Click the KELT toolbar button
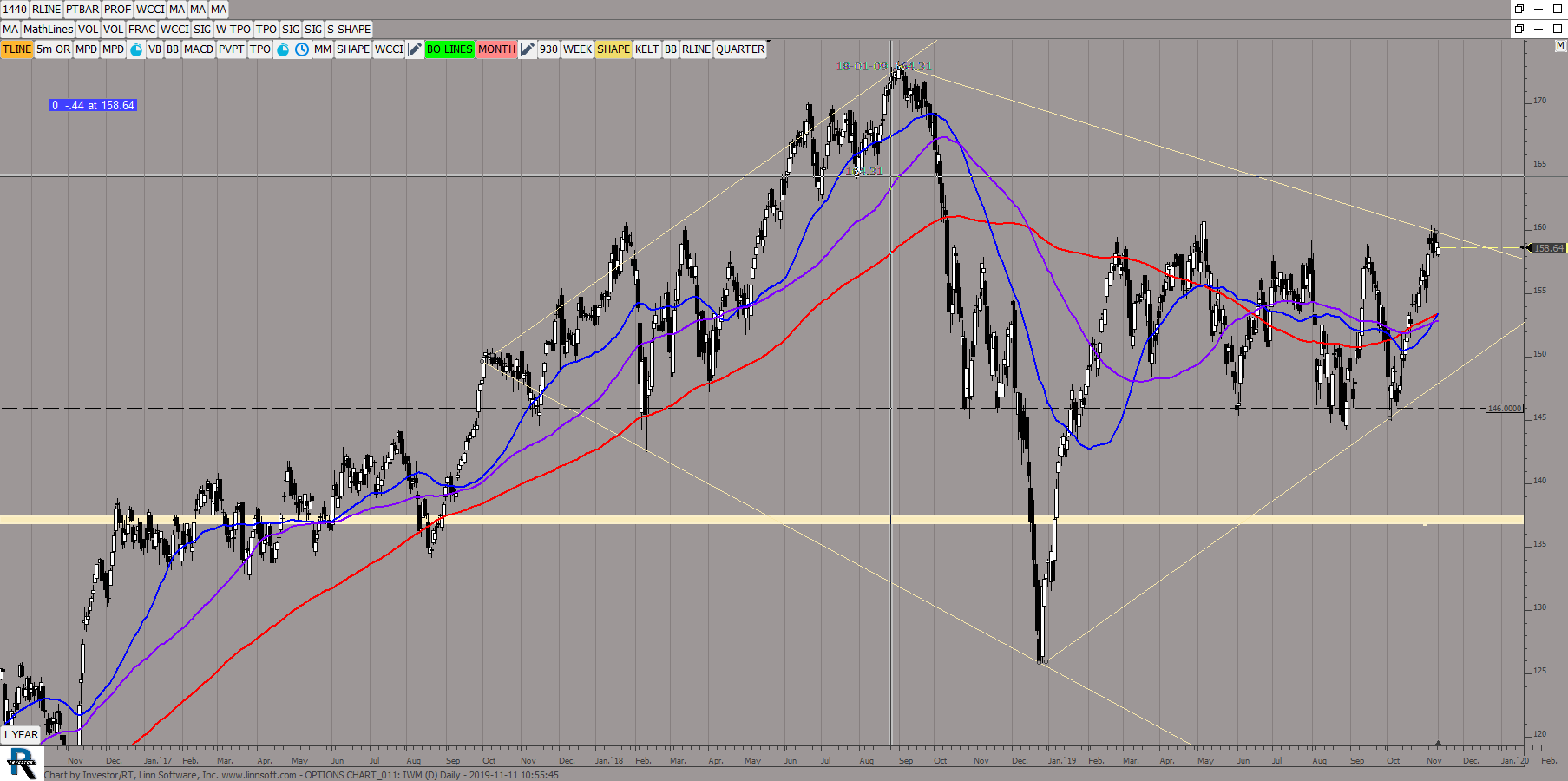The height and width of the screenshot is (781, 1568). (x=647, y=49)
